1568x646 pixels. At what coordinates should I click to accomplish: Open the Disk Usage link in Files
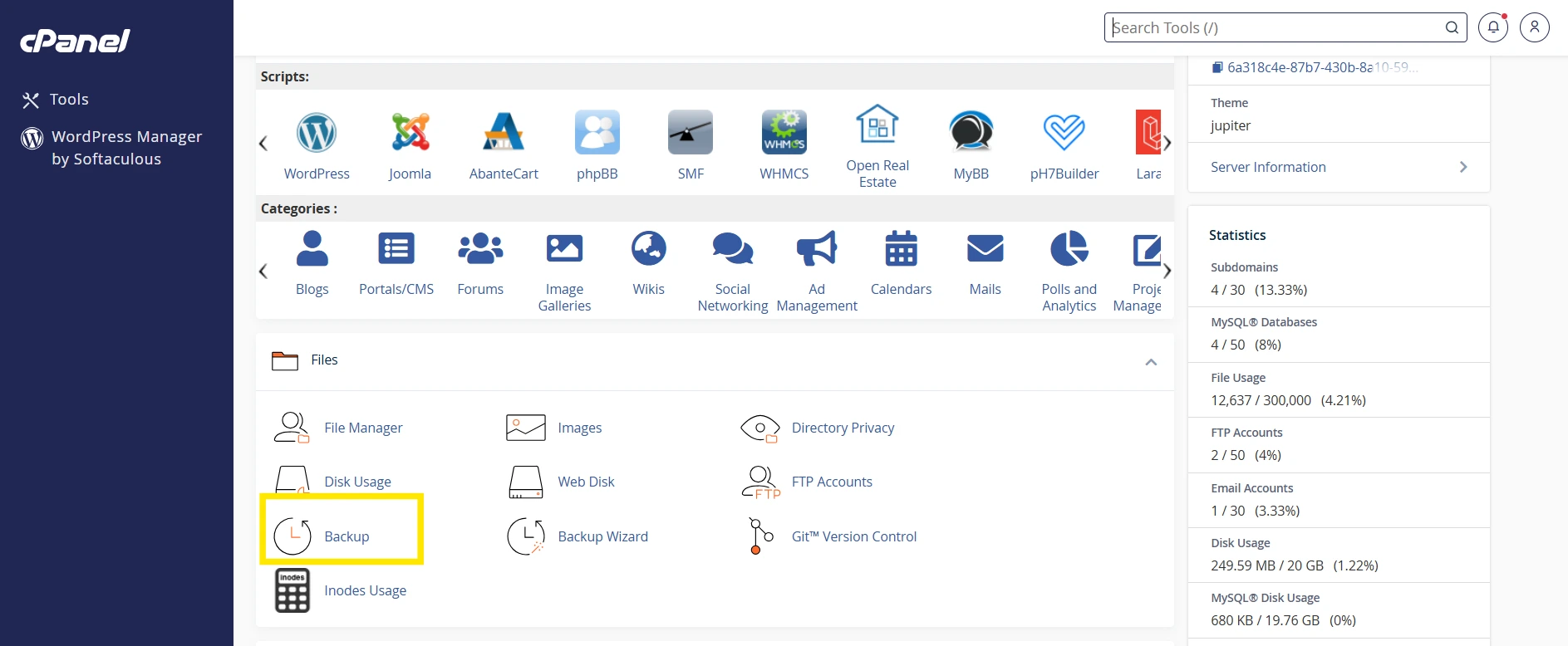click(357, 482)
